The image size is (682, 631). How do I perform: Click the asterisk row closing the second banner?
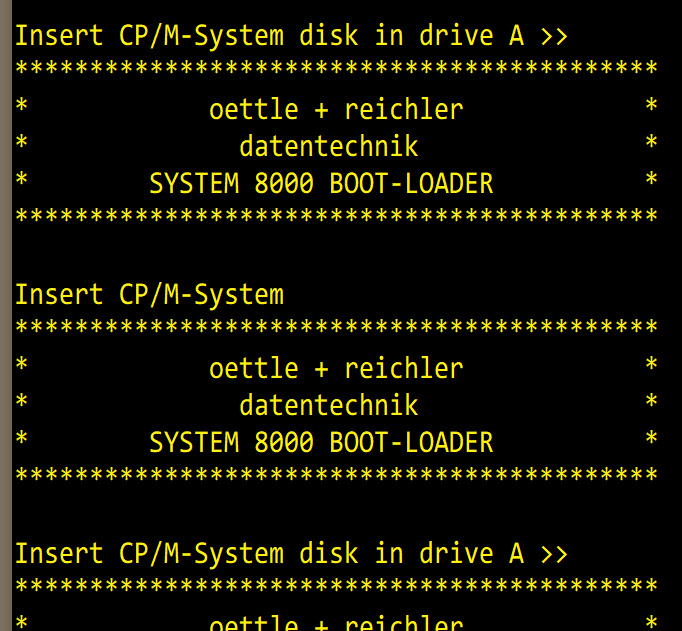tap(336, 475)
